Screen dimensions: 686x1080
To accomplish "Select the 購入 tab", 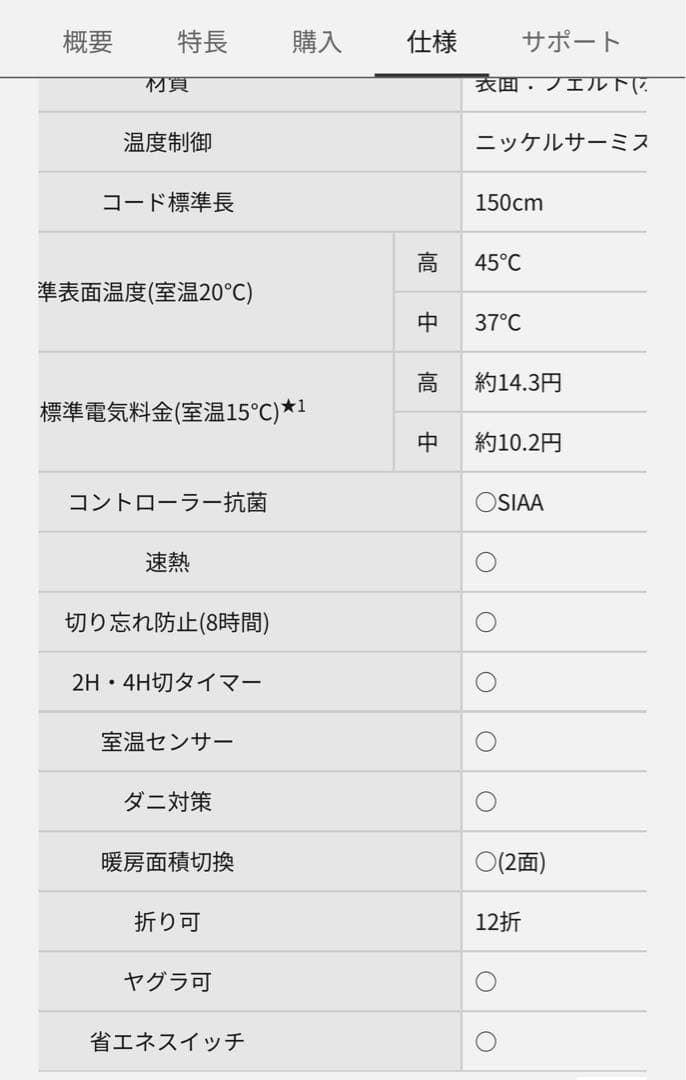I will click(x=318, y=42).
